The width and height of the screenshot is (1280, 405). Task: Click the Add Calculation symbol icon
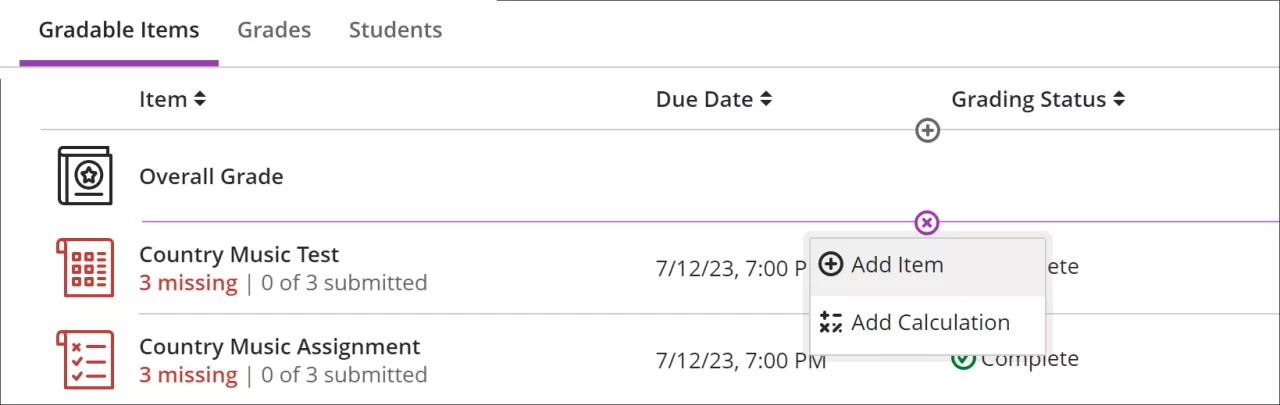tap(830, 323)
